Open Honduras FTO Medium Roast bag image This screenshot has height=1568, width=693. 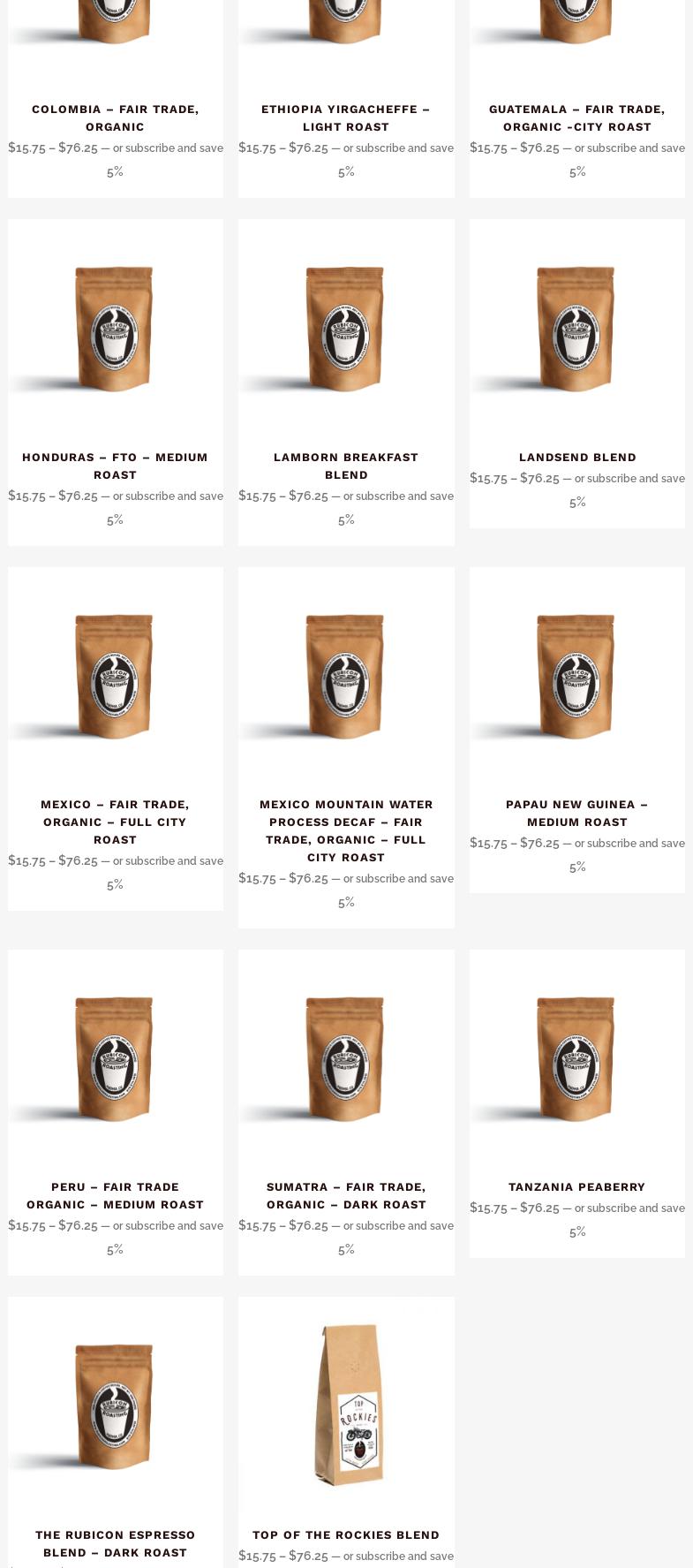(116, 327)
